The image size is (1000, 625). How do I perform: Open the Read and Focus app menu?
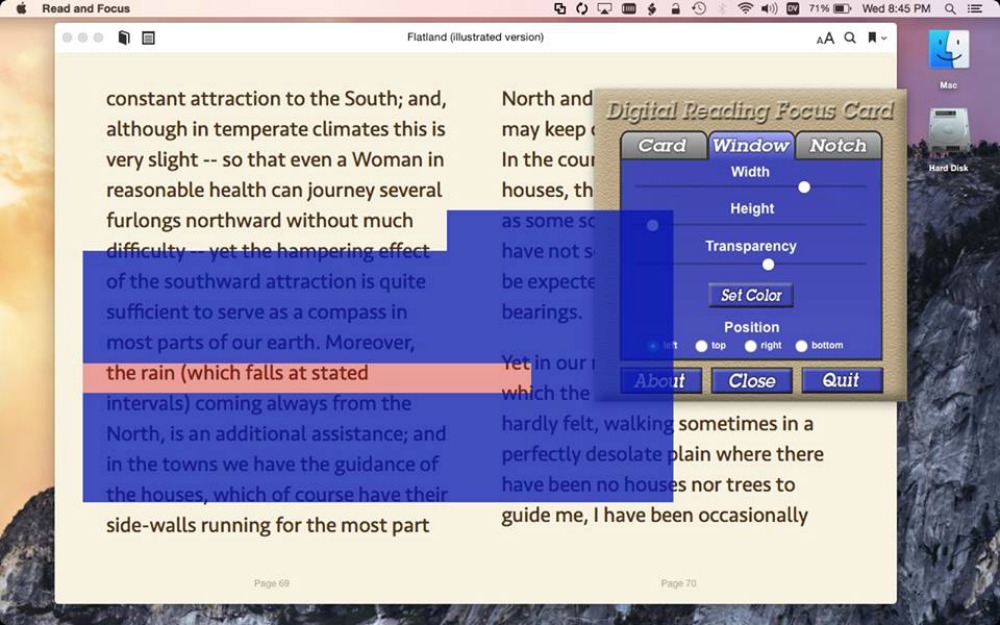(86, 8)
